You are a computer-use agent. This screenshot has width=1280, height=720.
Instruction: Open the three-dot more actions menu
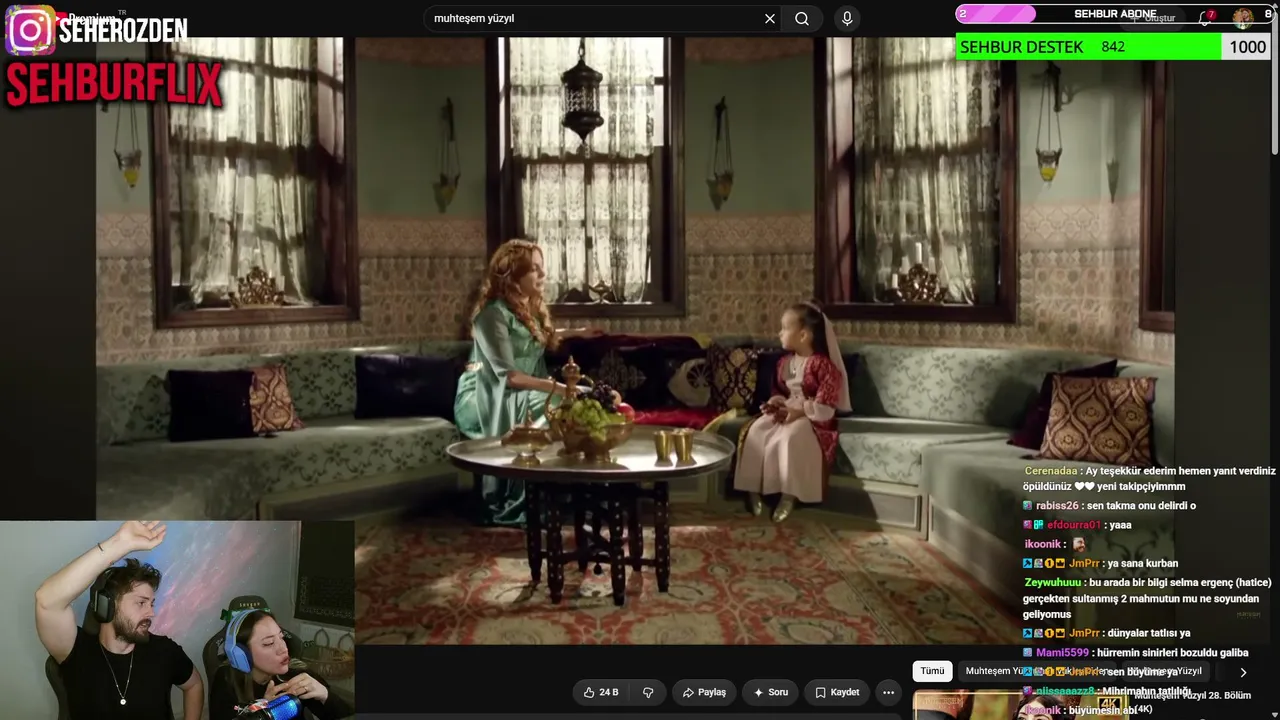tap(888, 692)
